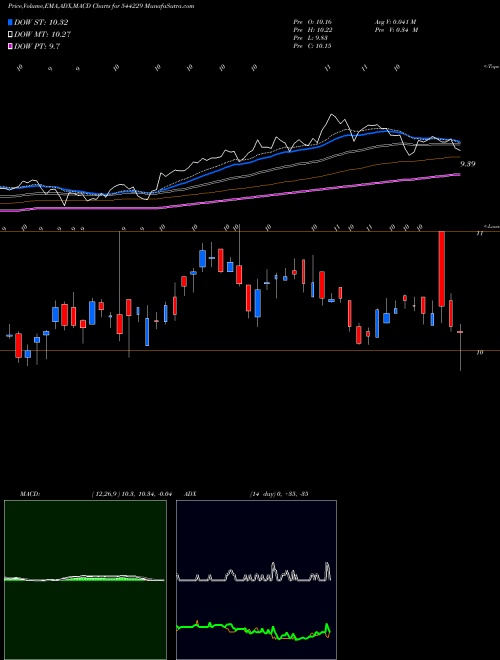Select the 'DOW ST: 10.32' legend label

tap(41, 22)
